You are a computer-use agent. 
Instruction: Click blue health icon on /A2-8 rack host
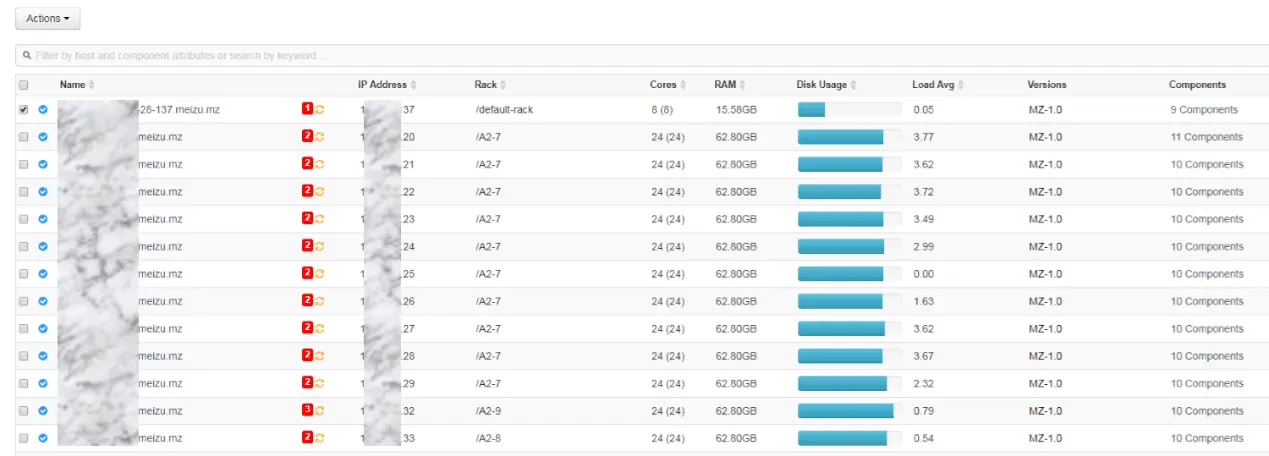[43, 438]
